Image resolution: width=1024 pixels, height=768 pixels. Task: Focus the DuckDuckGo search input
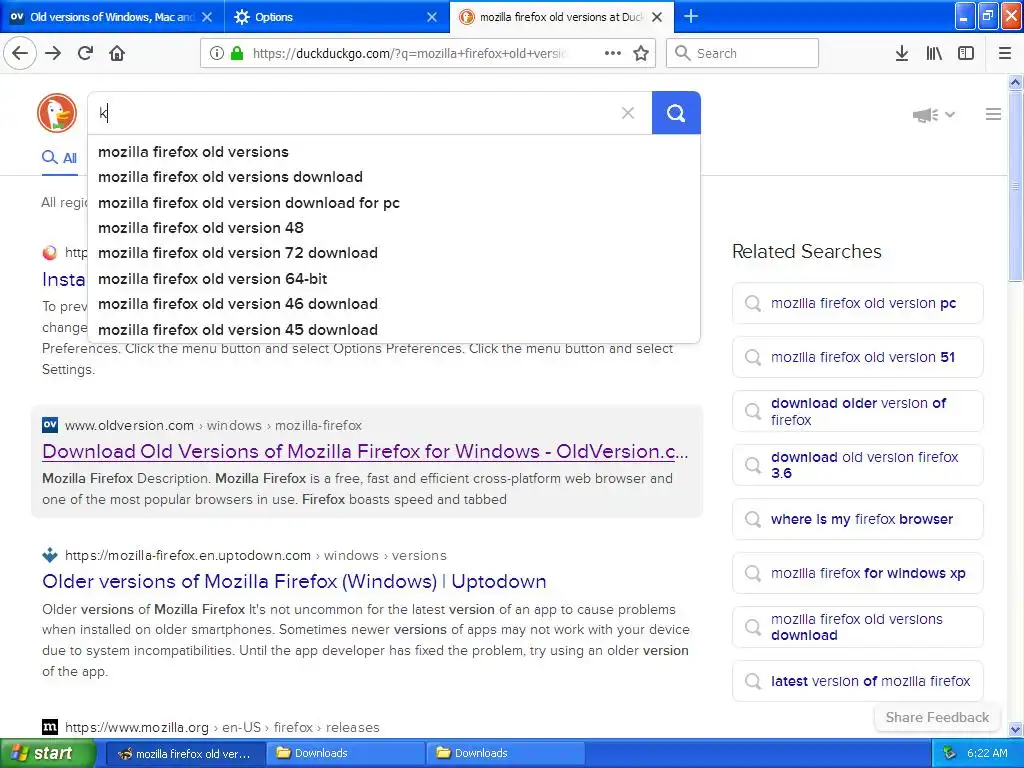pos(353,113)
